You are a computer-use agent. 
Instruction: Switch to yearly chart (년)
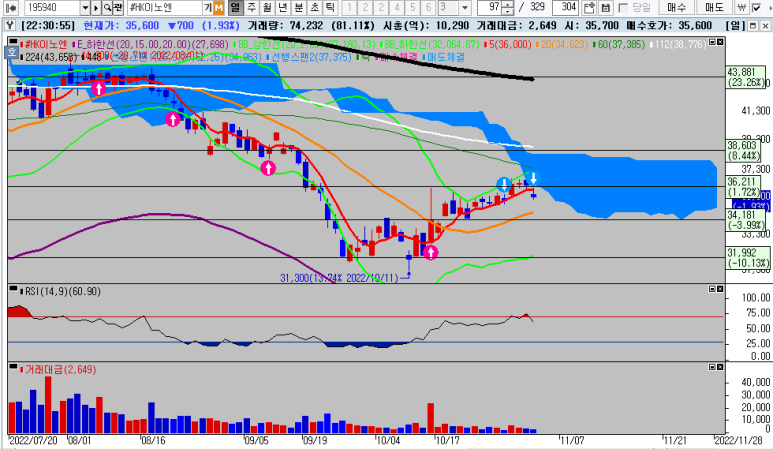[x=283, y=7]
